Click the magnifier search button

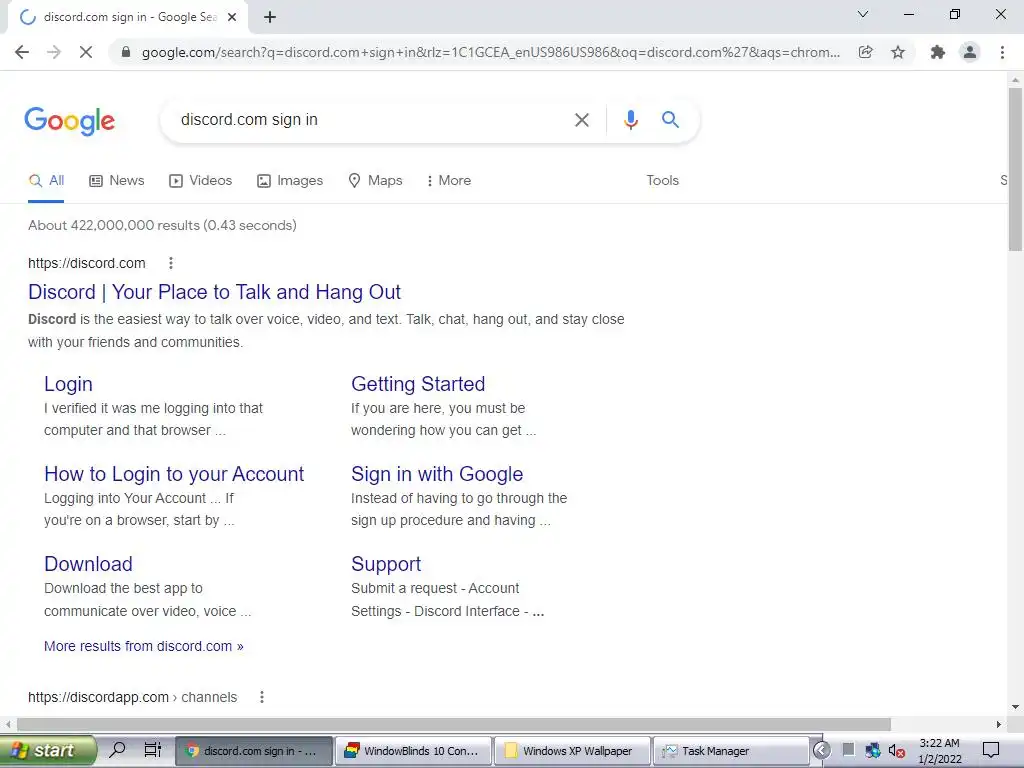[x=670, y=120]
